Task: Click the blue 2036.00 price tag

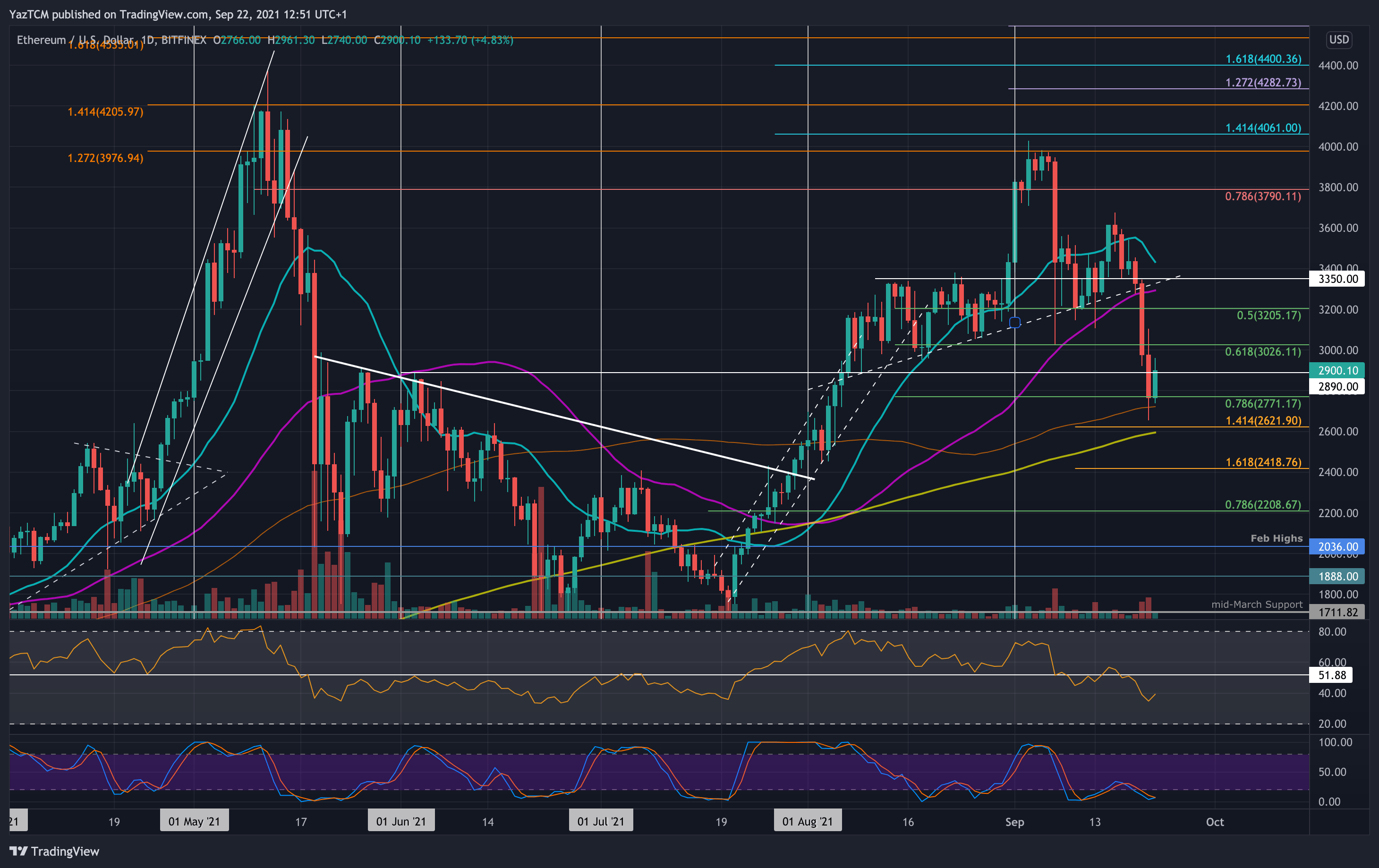Action: click(x=1337, y=547)
